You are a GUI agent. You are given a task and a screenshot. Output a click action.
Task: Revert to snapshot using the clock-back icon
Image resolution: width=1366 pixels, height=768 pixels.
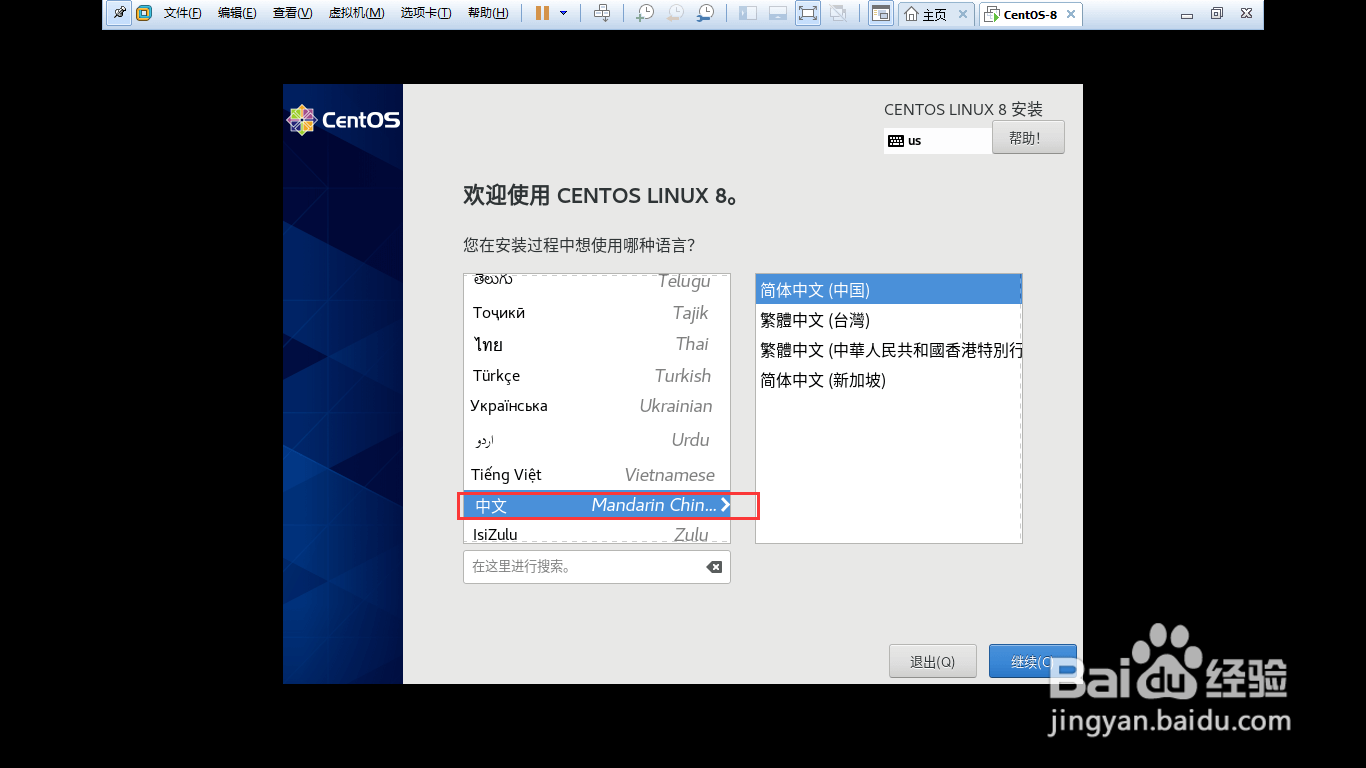[675, 14]
